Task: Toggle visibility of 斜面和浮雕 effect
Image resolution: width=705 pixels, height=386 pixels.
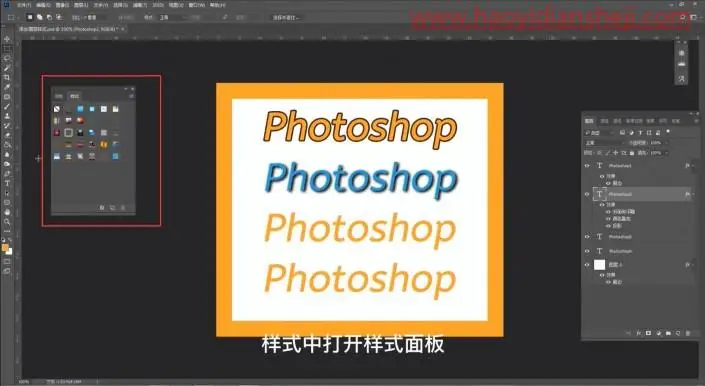Action: click(608, 212)
